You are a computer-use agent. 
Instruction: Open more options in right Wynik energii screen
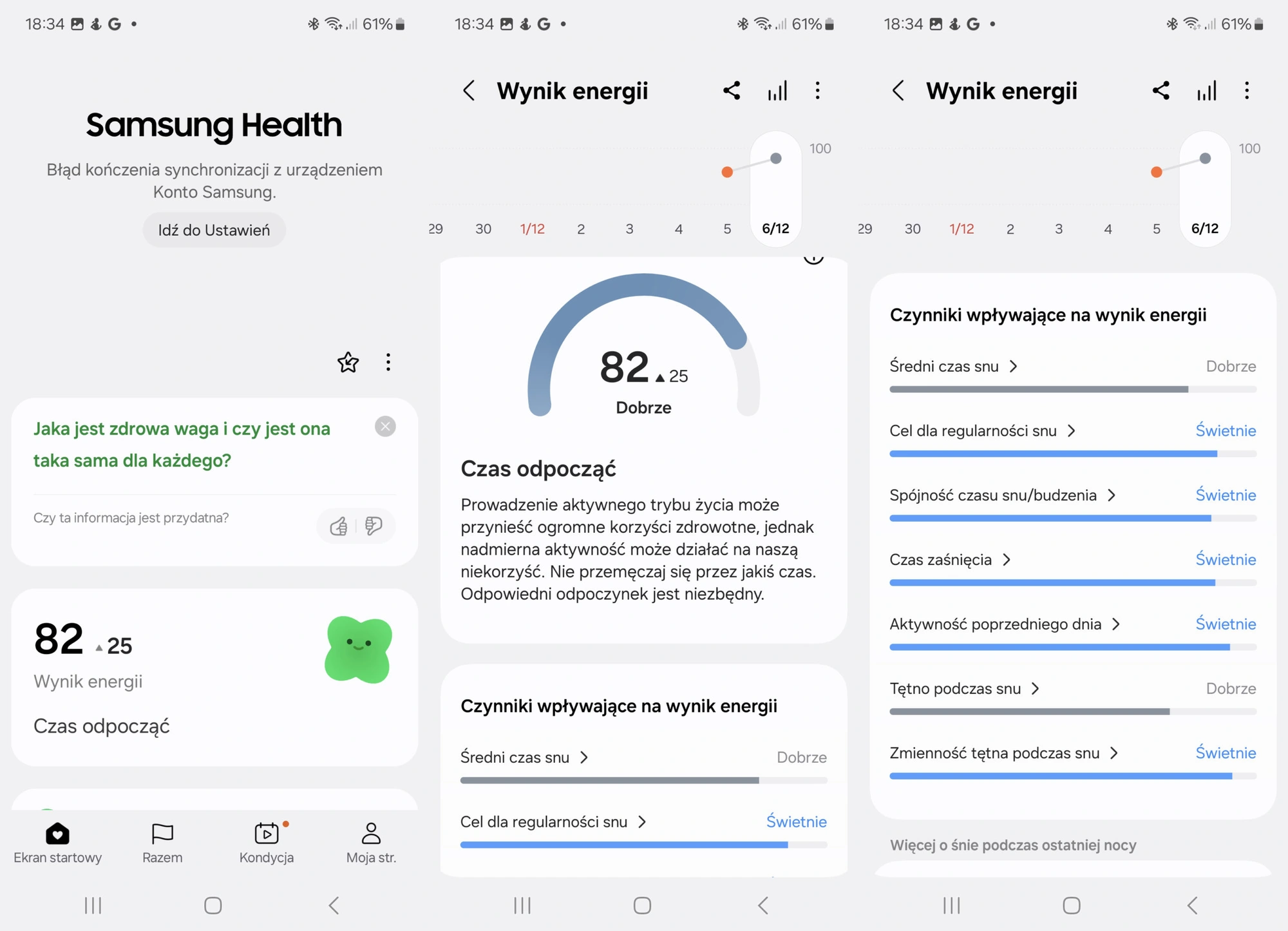pyautogui.click(x=1247, y=91)
